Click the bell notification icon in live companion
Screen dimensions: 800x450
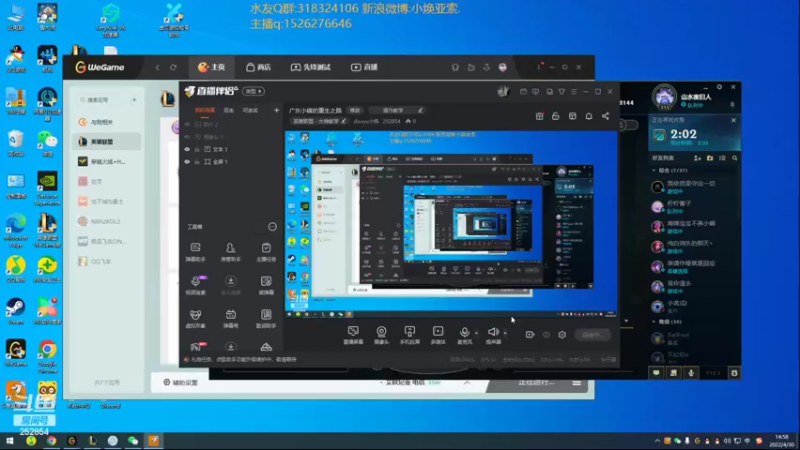pyautogui.click(x=589, y=116)
